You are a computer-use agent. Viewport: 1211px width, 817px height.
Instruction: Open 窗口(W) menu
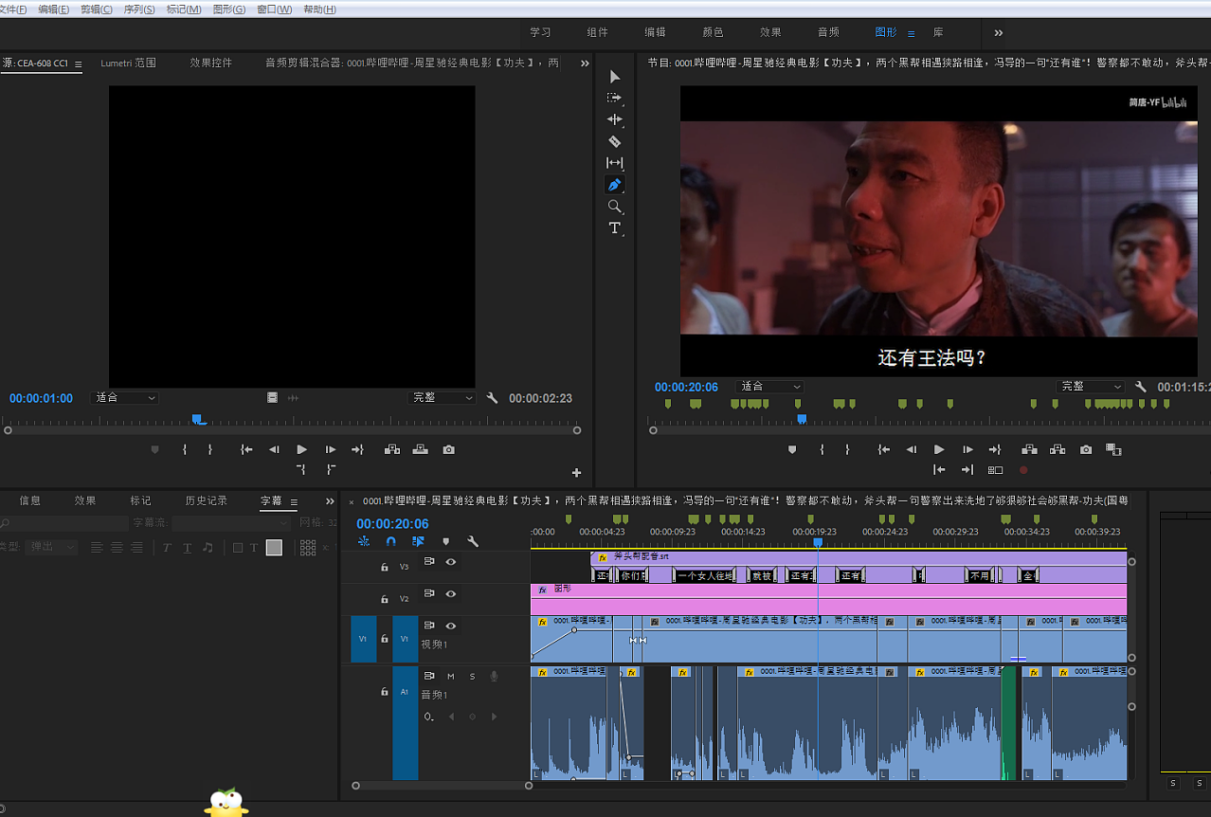275,9
